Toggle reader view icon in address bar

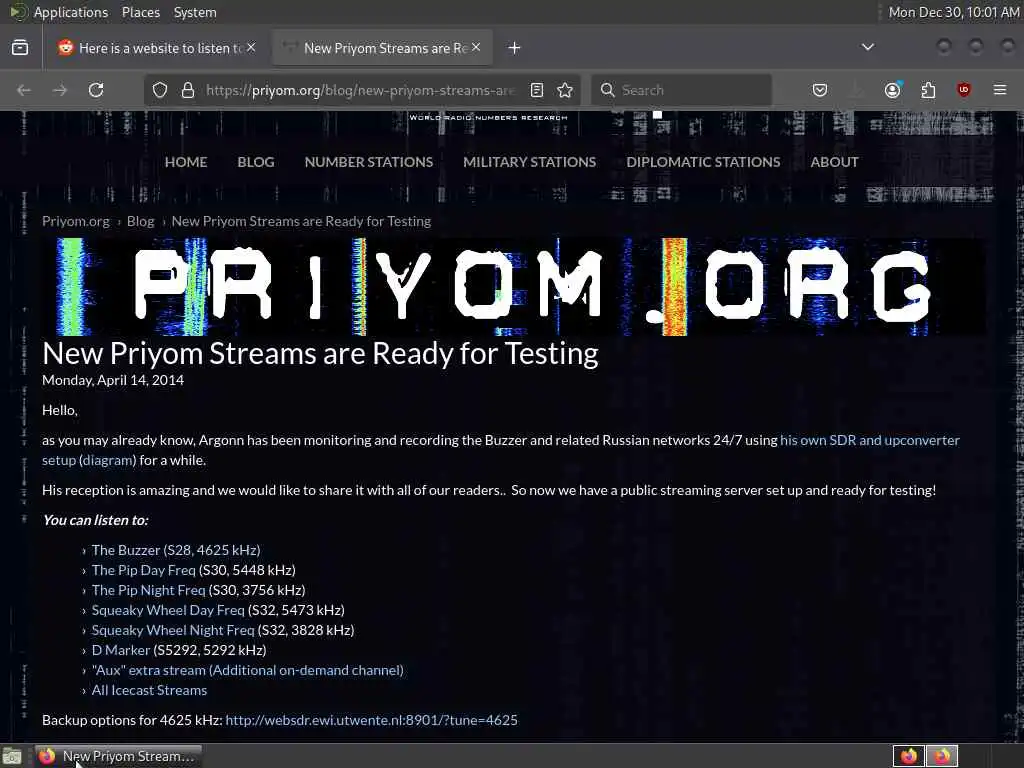coord(537,90)
